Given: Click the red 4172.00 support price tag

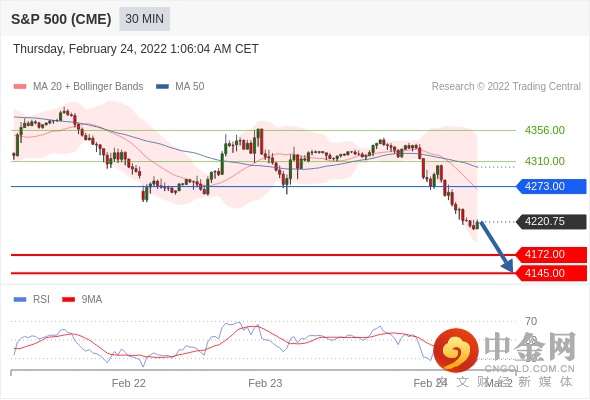Looking at the screenshot, I should point(551,255).
